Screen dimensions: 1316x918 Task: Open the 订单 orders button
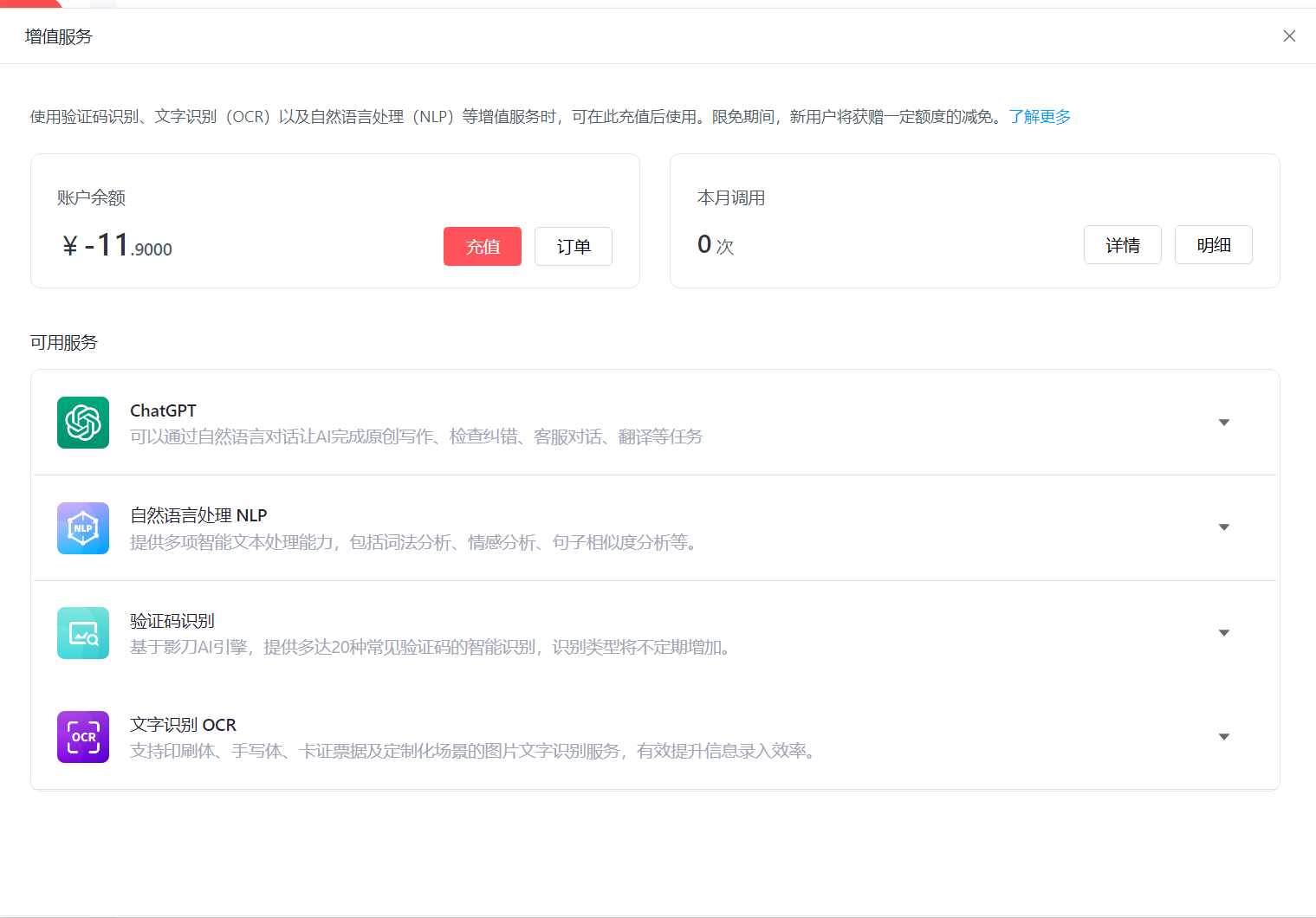tap(574, 247)
